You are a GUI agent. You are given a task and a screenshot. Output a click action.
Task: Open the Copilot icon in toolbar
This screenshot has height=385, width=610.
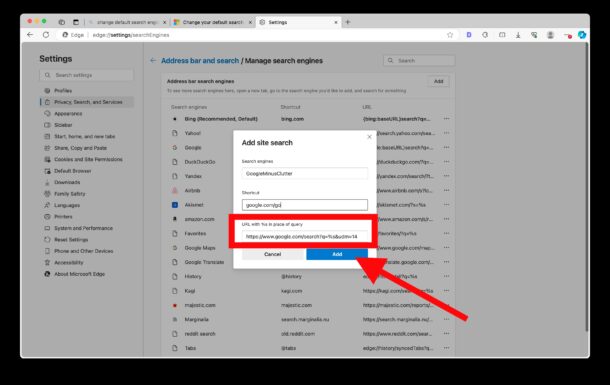[582, 35]
